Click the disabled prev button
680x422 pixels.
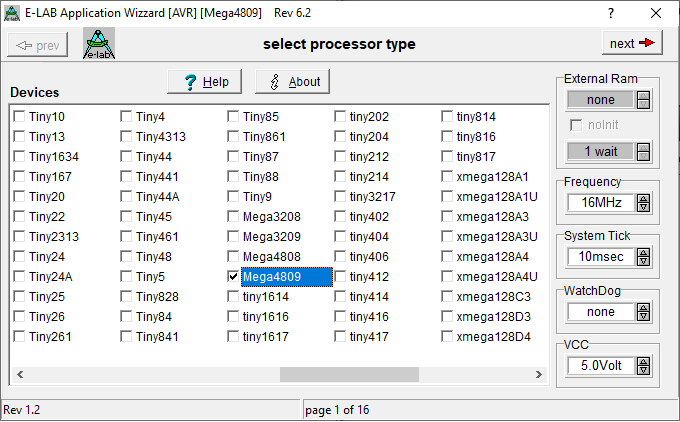[37, 45]
